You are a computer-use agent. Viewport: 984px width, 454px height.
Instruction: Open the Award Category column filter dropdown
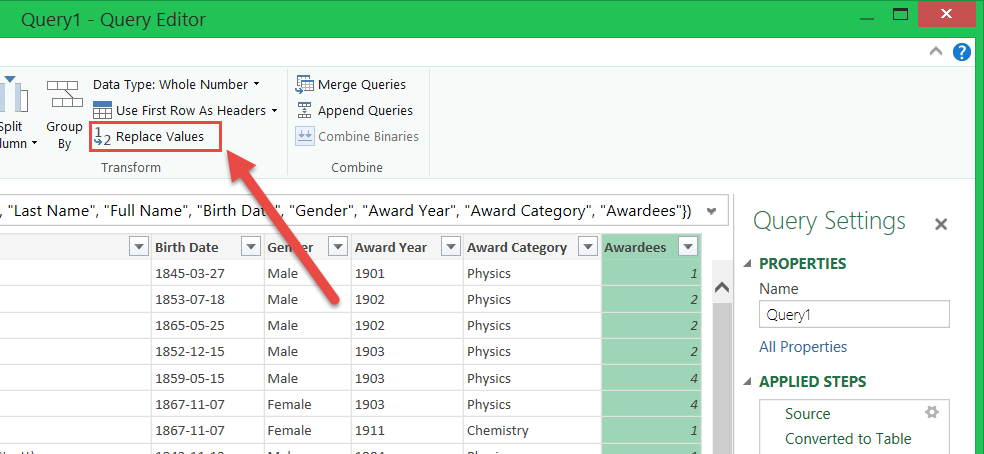coord(587,247)
